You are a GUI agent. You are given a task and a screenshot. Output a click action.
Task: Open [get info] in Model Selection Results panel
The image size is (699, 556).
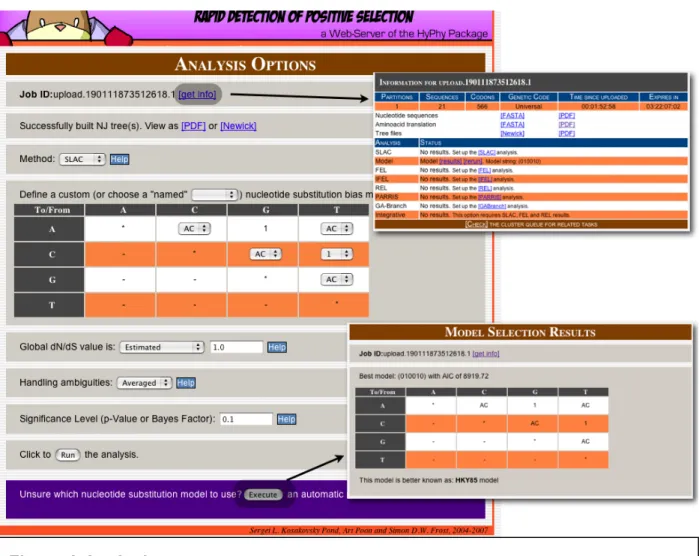coord(485,354)
